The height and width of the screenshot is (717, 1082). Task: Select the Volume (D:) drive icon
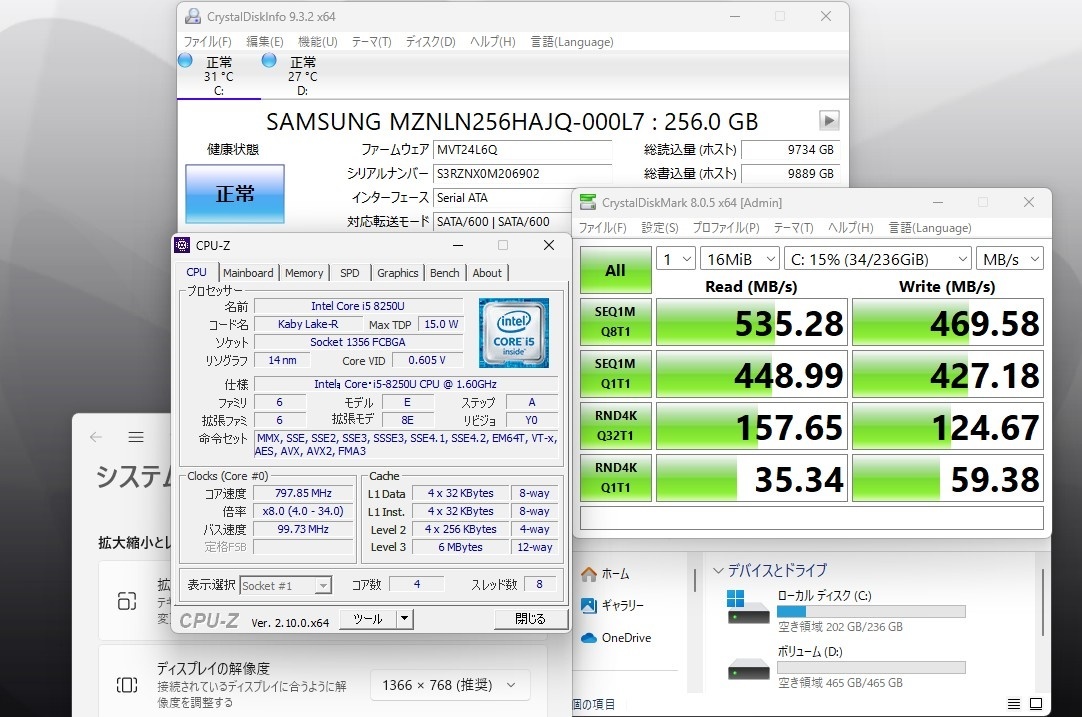click(748, 669)
